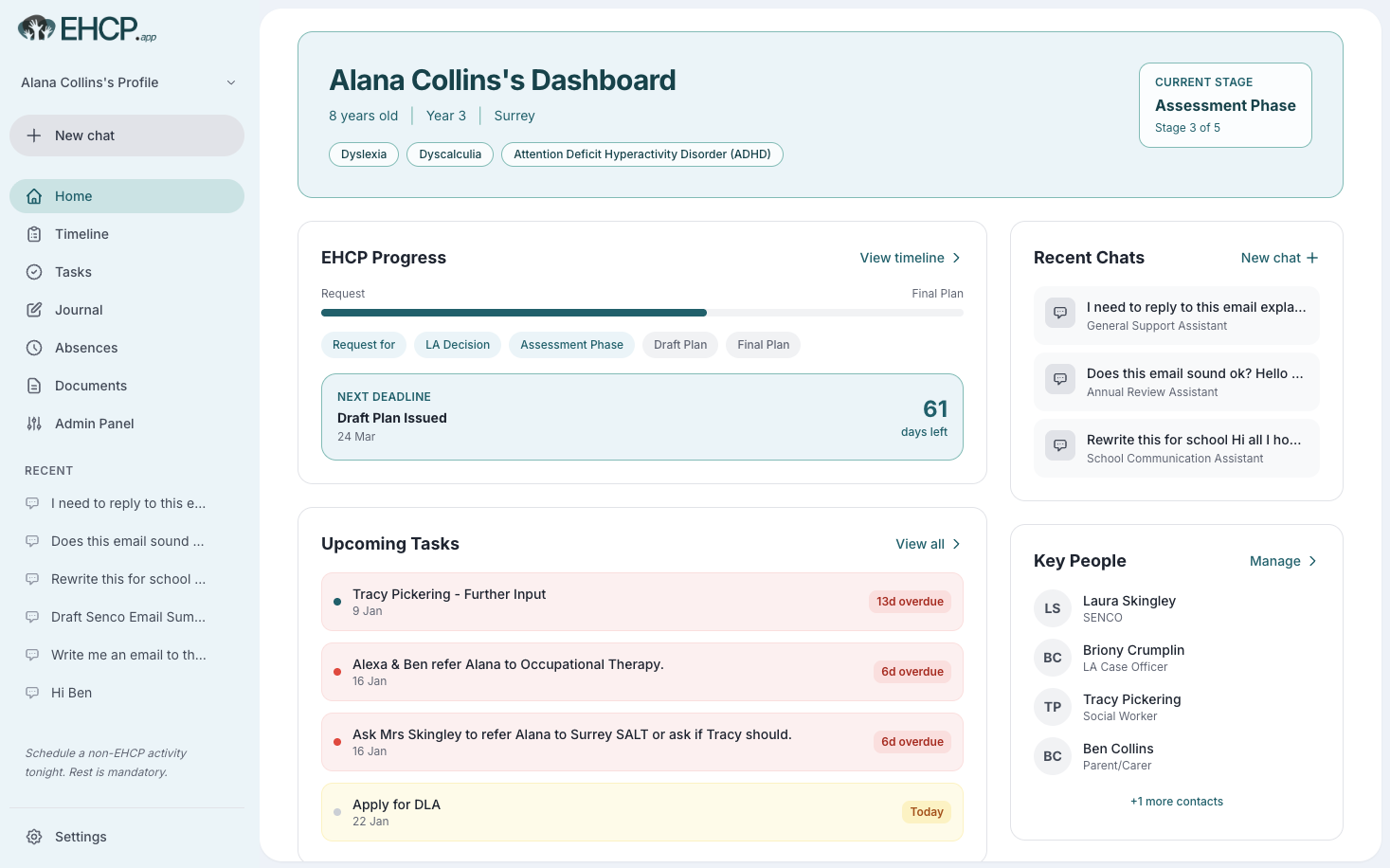The image size is (1390, 868).
Task: Open the Occupational Therapy referral task
Action: point(642,672)
